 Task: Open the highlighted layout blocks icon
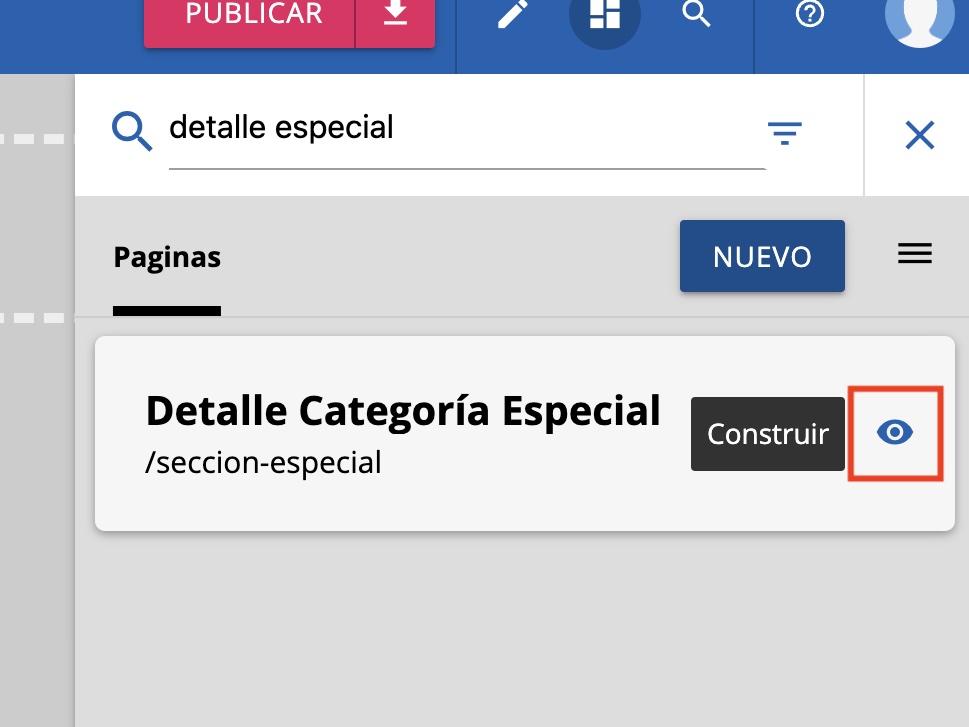coord(605,17)
